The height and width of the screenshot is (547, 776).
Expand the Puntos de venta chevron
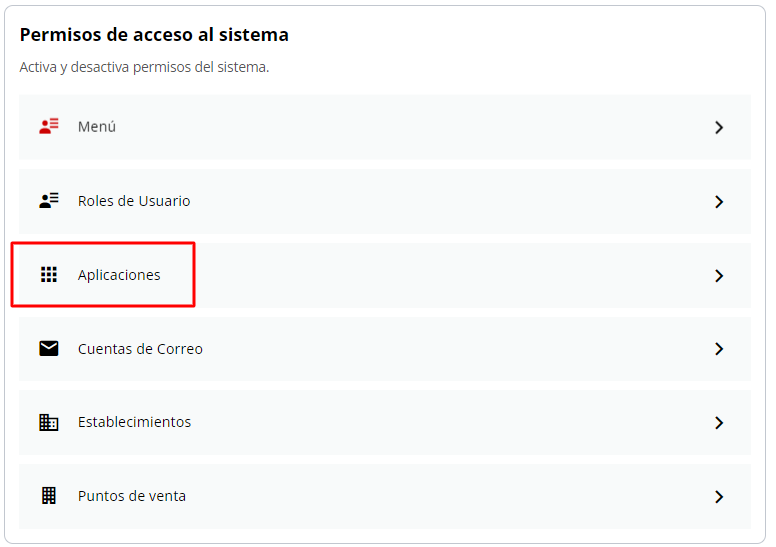[x=719, y=496]
